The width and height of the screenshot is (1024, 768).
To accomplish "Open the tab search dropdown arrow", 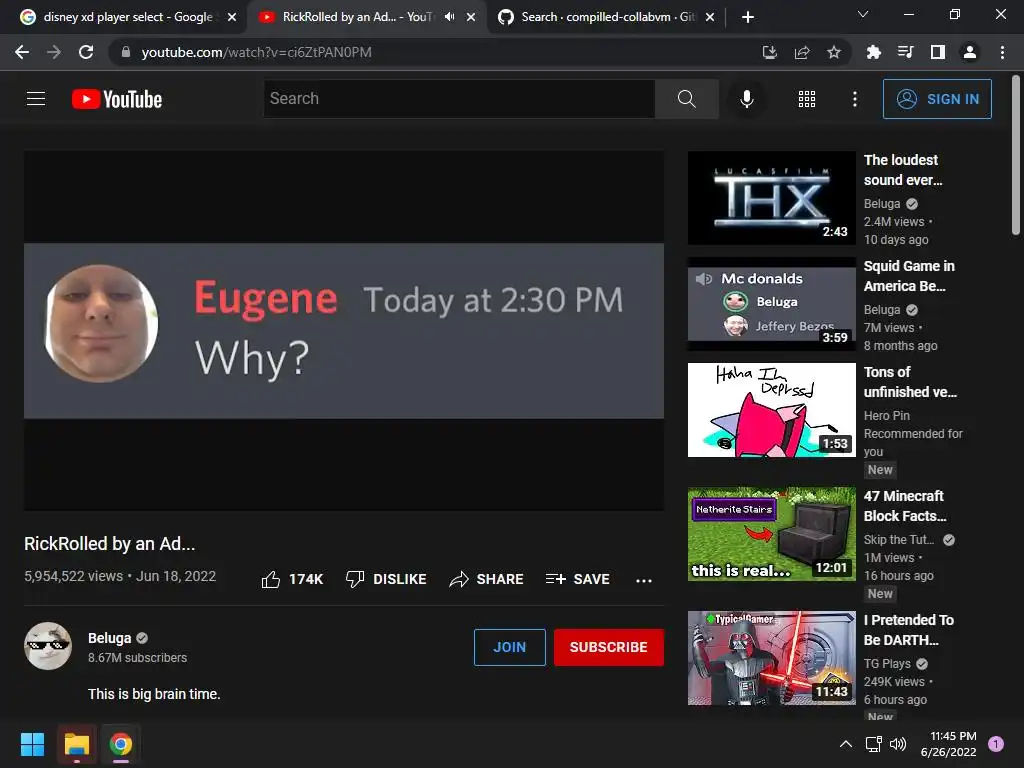I will click(x=863, y=14).
